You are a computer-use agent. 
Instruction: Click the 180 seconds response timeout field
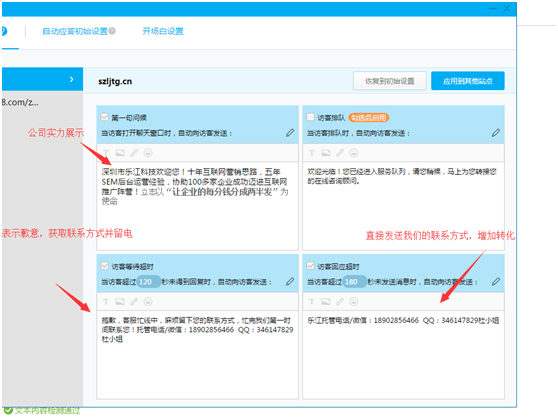(354, 282)
